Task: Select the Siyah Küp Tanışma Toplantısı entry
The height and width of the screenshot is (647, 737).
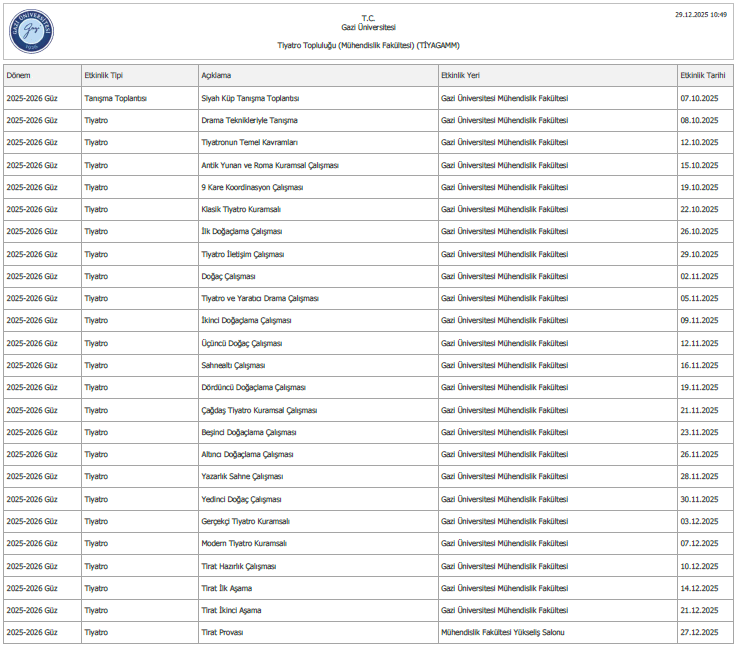Action: [250, 98]
